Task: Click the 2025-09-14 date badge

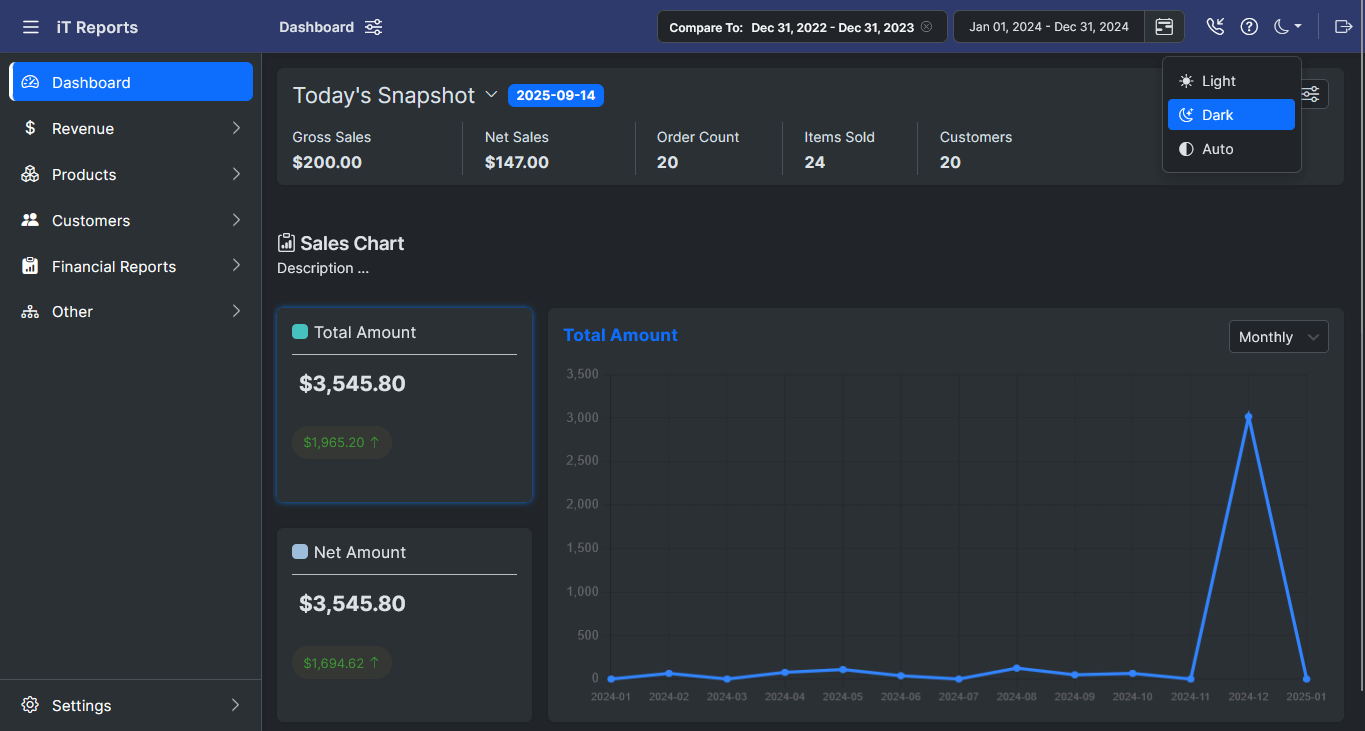Action: coord(556,96)
